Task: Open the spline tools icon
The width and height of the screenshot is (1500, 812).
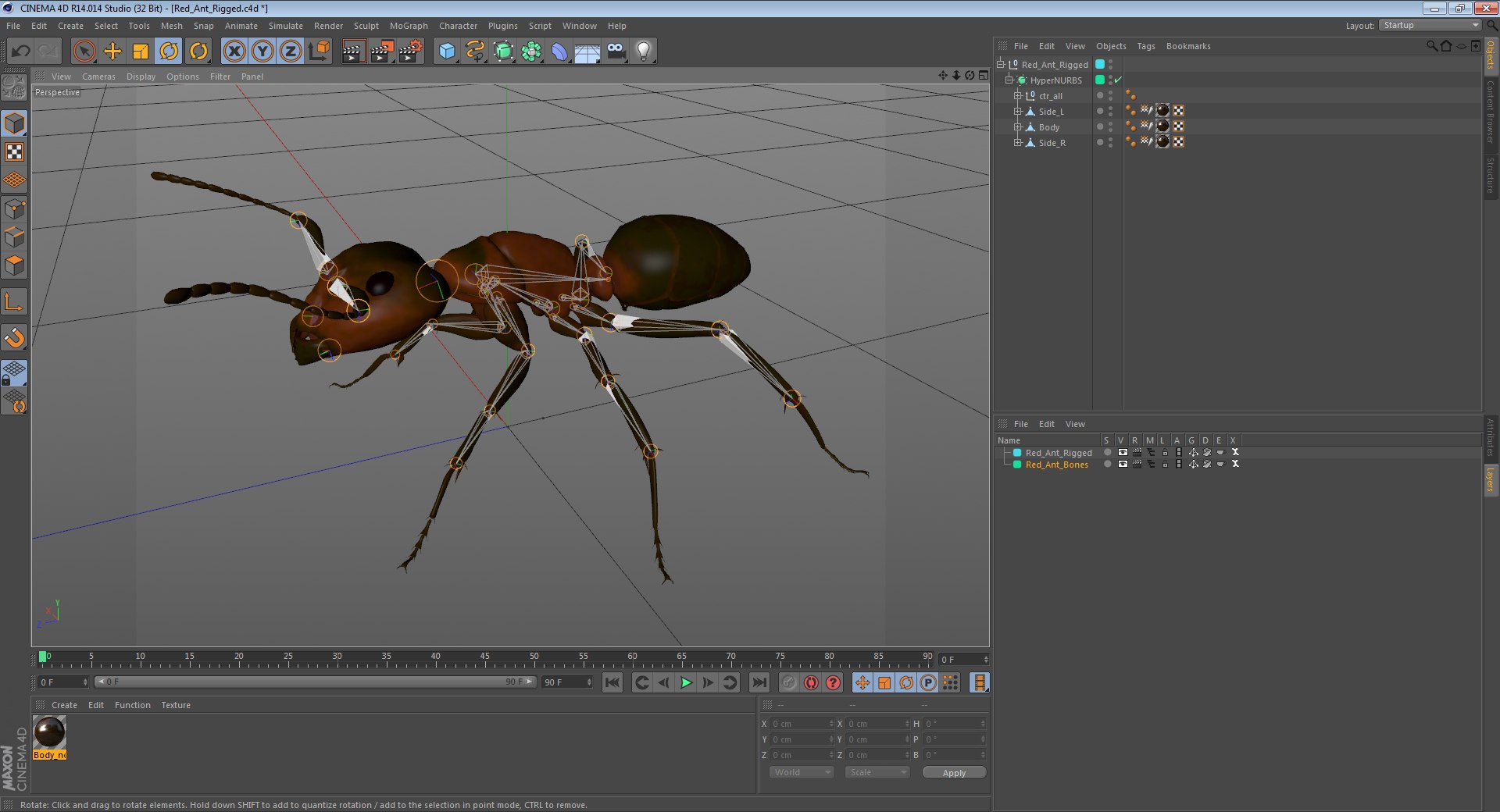Action: [x=475, y=52]
